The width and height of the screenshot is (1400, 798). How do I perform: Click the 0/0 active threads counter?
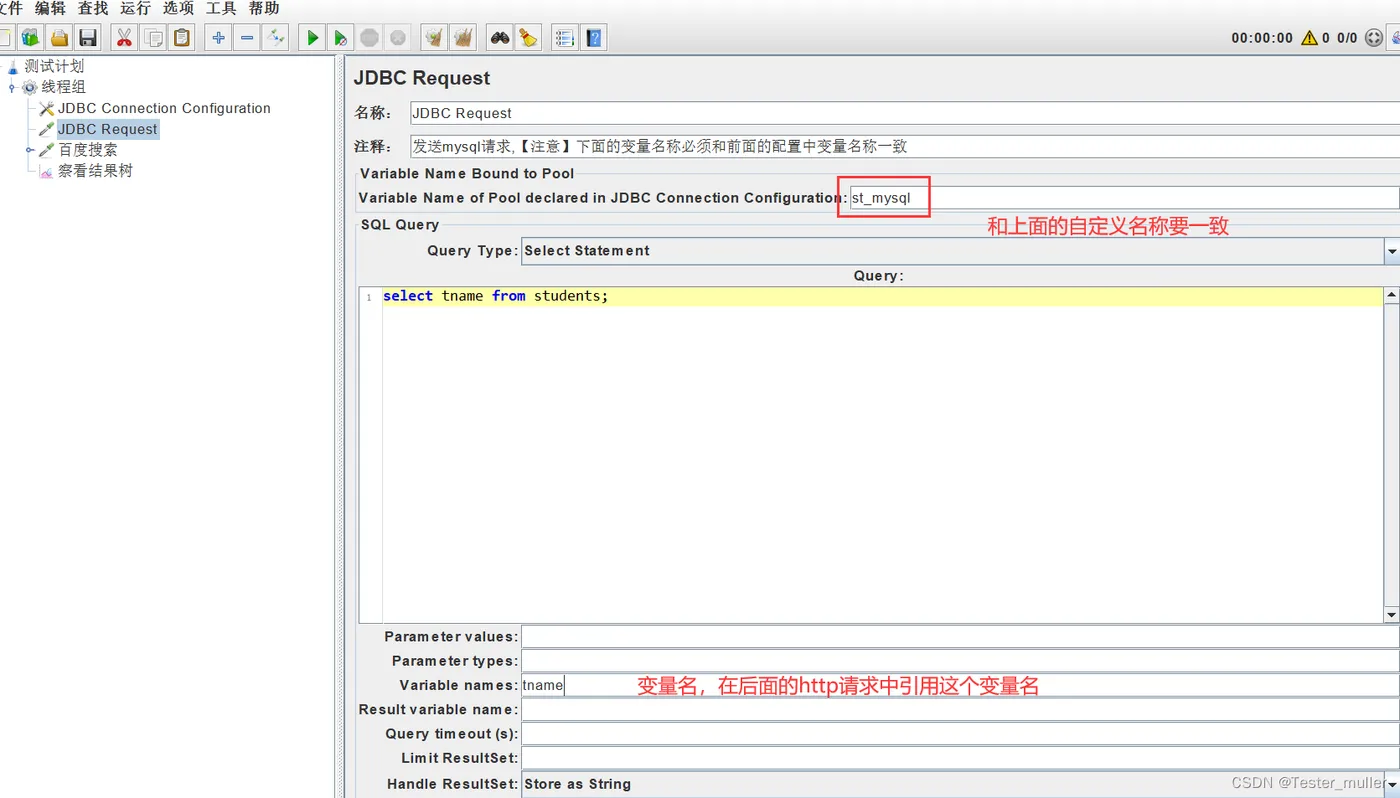(1347, 38)
